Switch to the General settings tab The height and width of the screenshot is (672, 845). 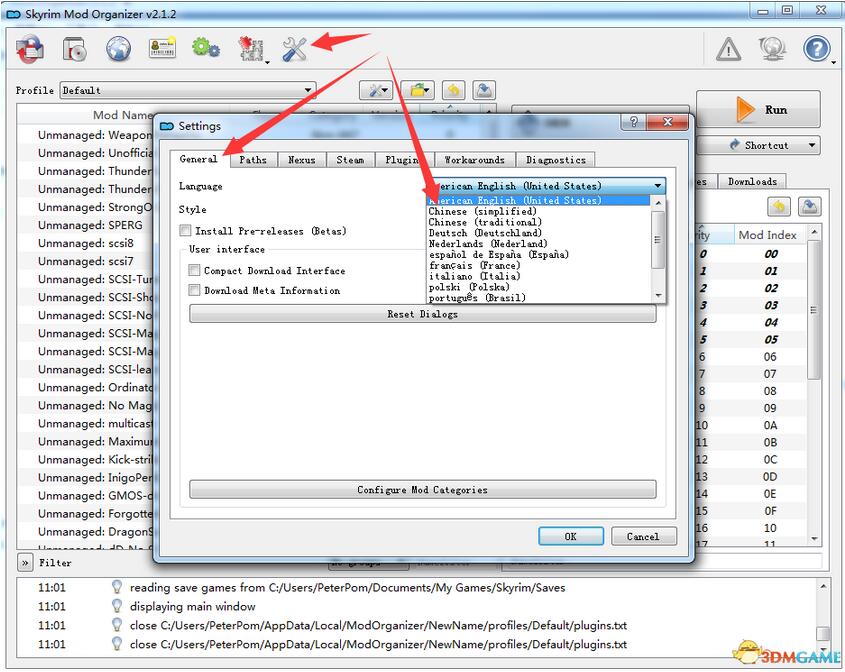tap(198, 159)
